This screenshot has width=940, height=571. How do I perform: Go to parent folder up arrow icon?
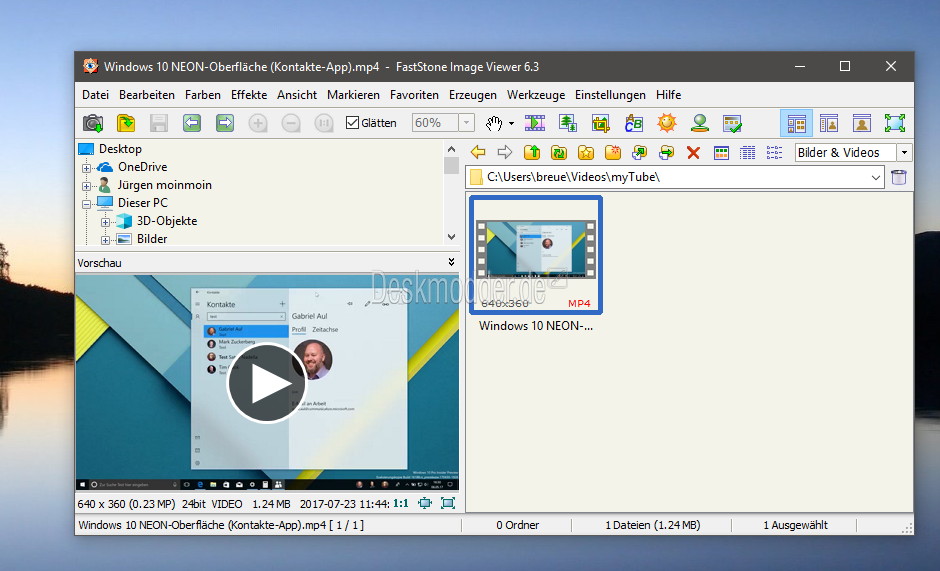(532, 152)
